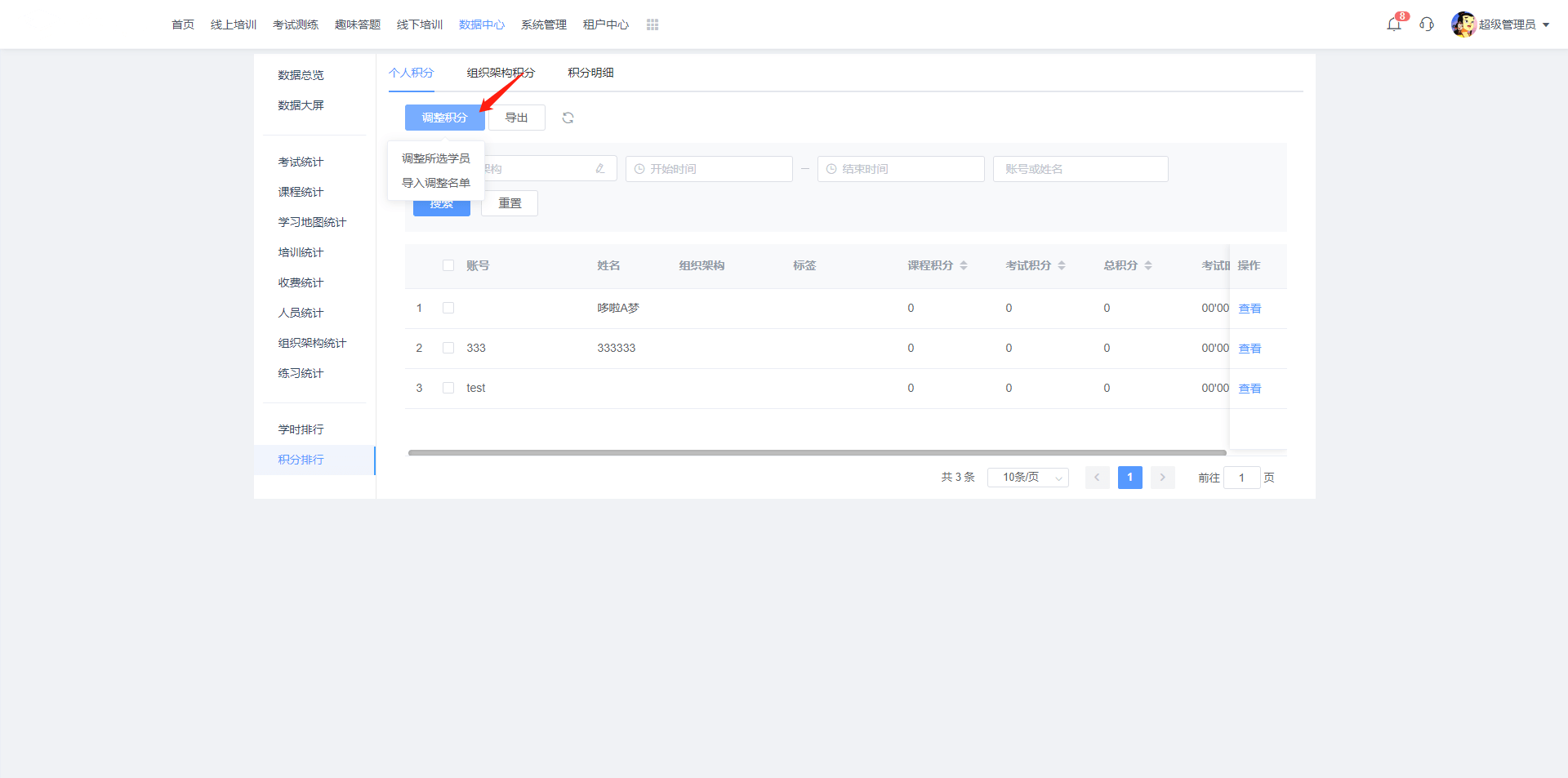
Task: Choose 导入调整名单 from the dropdown menu
Action: pos(435,183)
